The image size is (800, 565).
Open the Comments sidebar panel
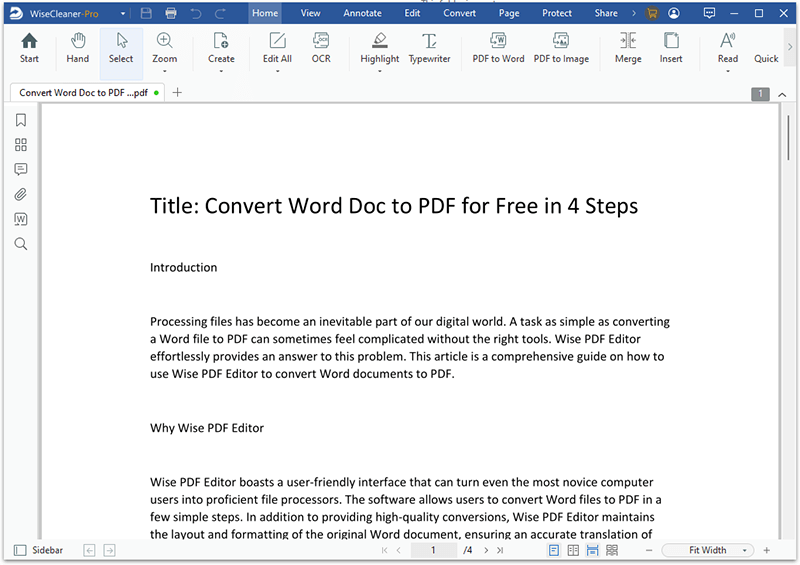coord(20,169)
